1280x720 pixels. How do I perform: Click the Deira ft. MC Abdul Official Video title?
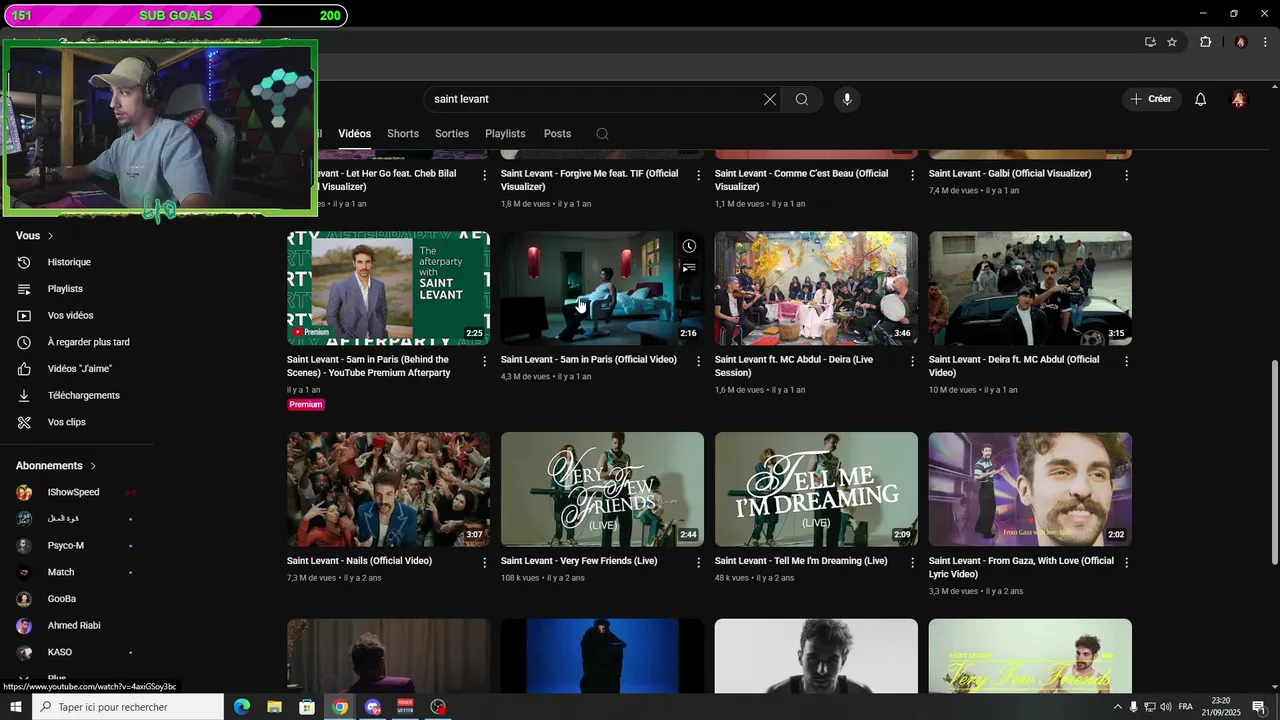(x=1014, y=366)
